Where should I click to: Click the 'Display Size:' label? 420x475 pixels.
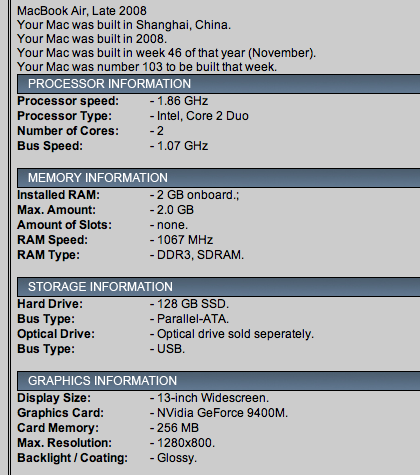click(x=54, y=398)
